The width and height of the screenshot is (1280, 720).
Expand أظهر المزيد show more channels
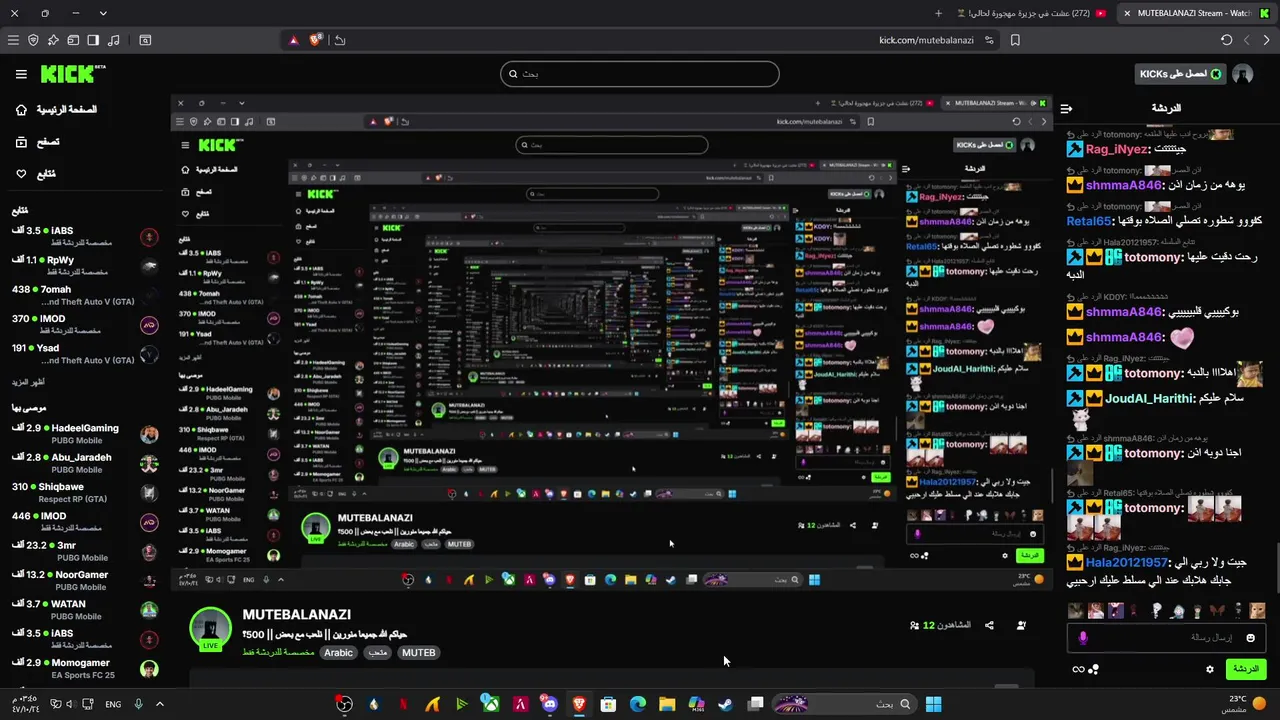tap(28, 382)
